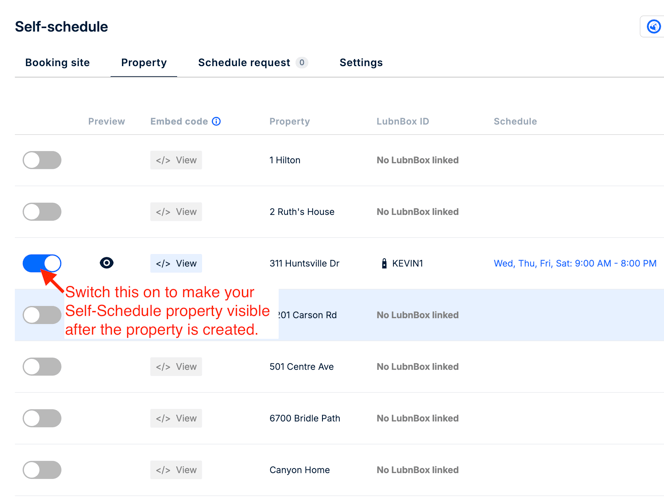664x497 pixels.
Task: Switch on the 6700 Bridle Path toggle
Action: click(42, 418)
